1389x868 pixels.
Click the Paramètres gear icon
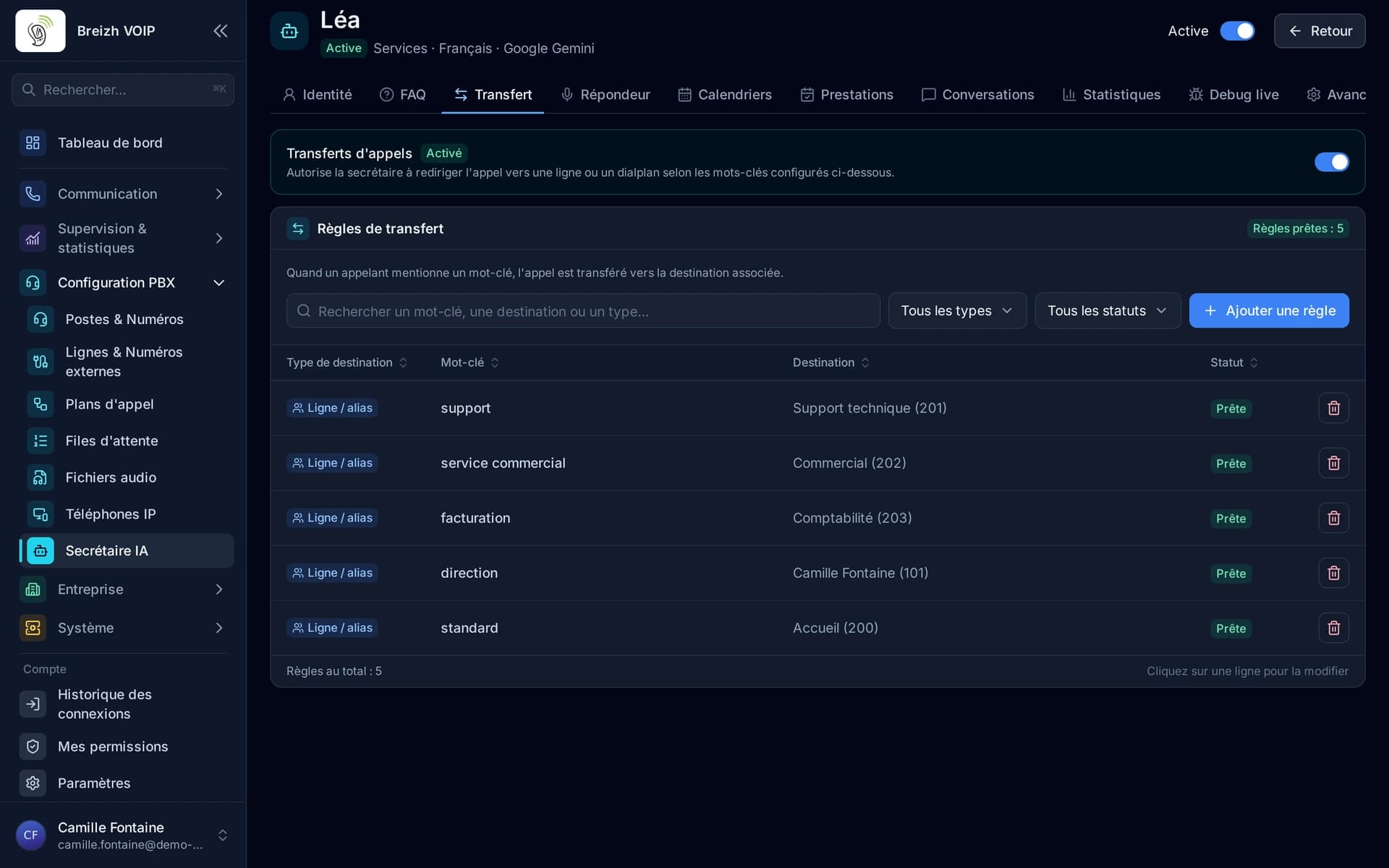[x=33, y=783]
